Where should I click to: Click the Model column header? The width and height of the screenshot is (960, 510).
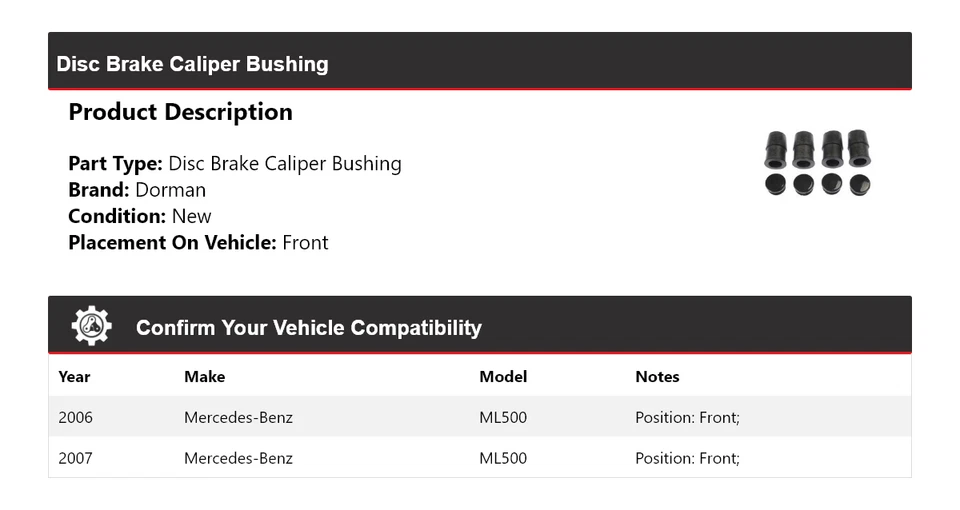point(503,377)
